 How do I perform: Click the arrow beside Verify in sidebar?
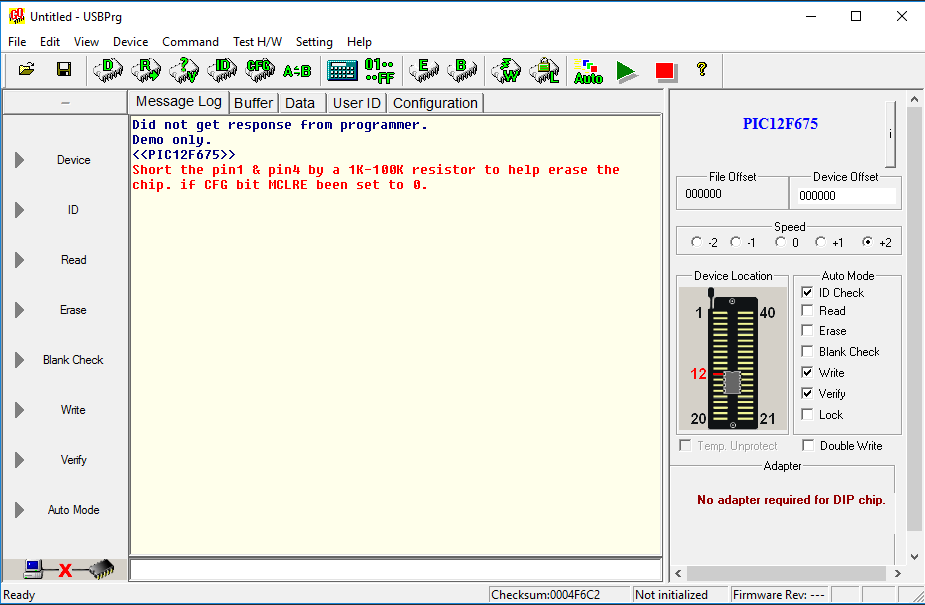(19, 460)
